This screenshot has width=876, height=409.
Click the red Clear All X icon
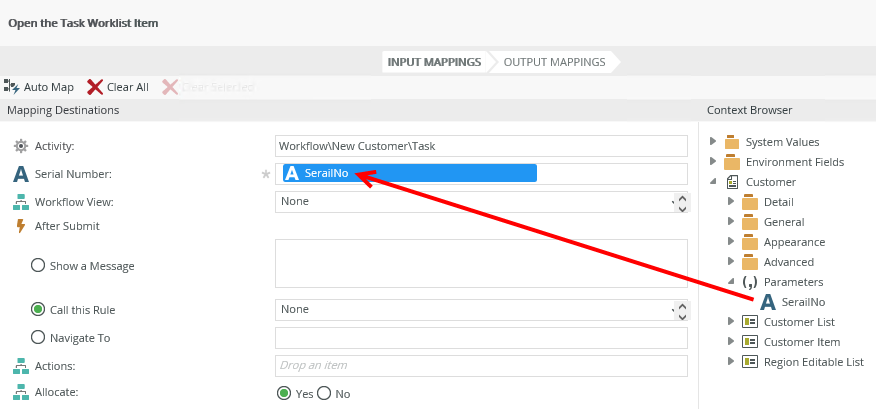coord(95,87)
